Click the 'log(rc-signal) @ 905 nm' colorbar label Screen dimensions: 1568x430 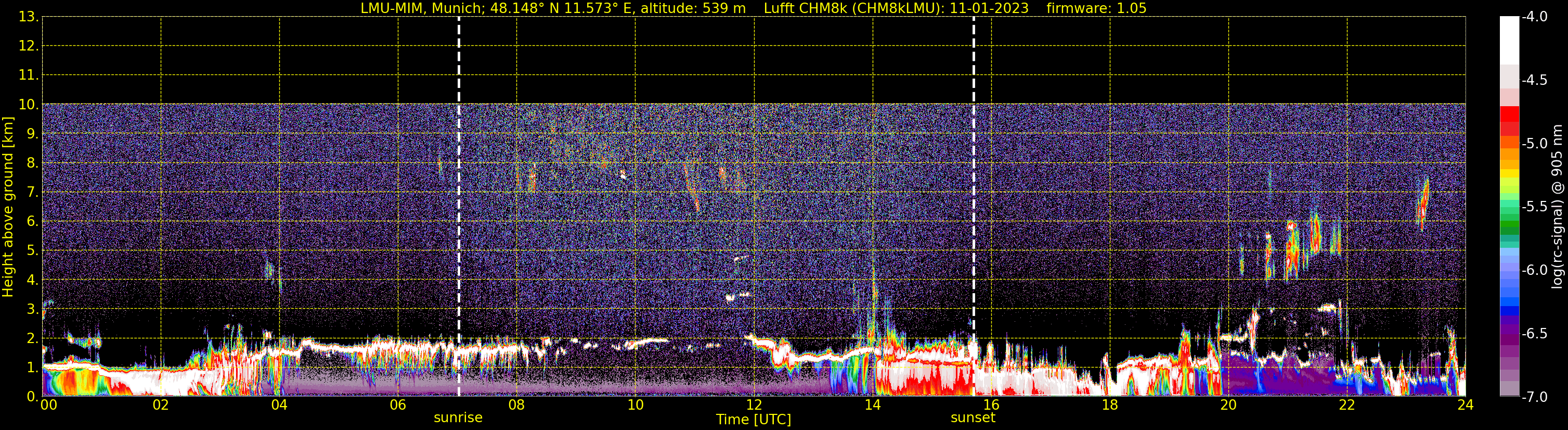pos(1557,207)
